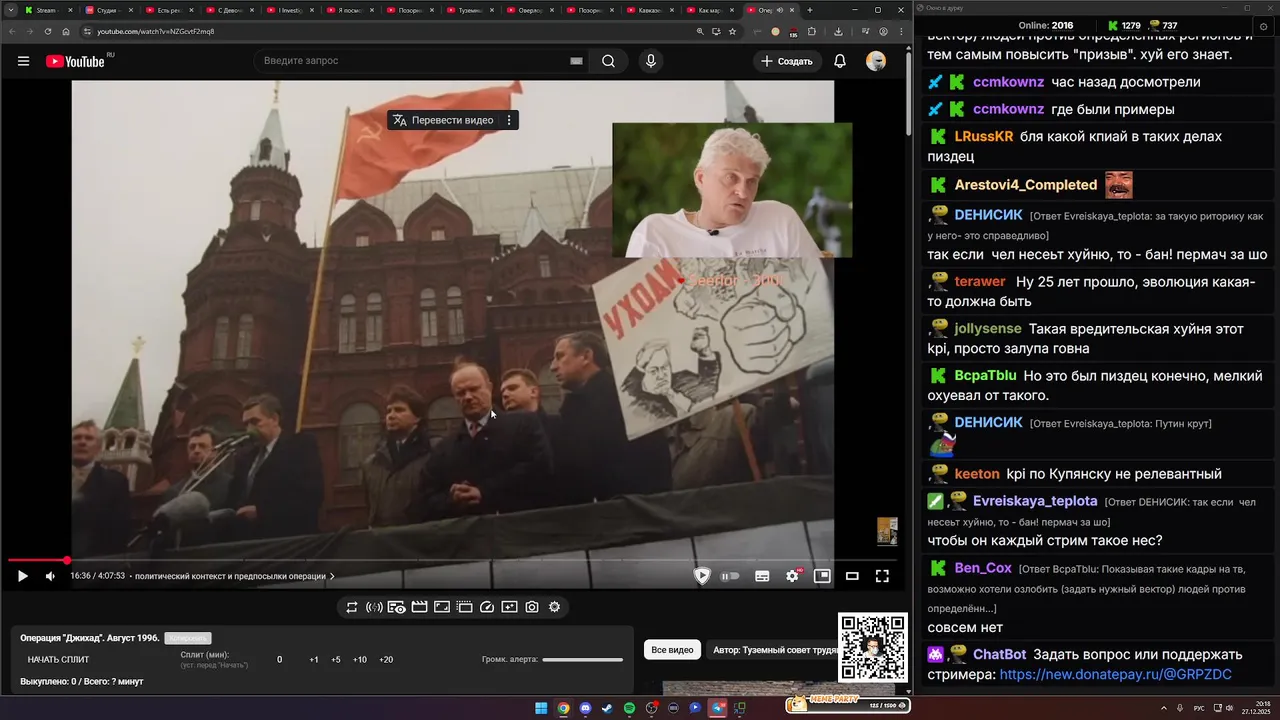Click the YouTube search magnifier button
The height and width of the screenshot is (720, 1280).
[x=608, y=61]
